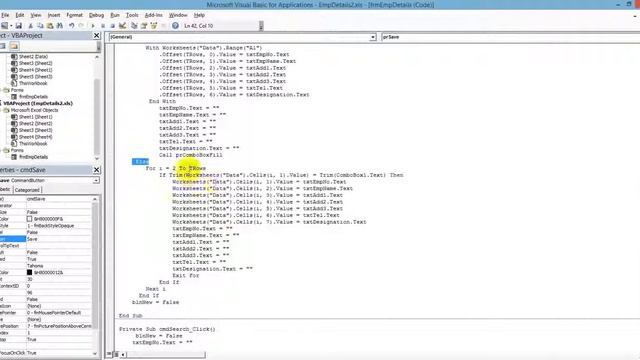Open the Help menu
The image size is (640, 360).
click(199, 15)
